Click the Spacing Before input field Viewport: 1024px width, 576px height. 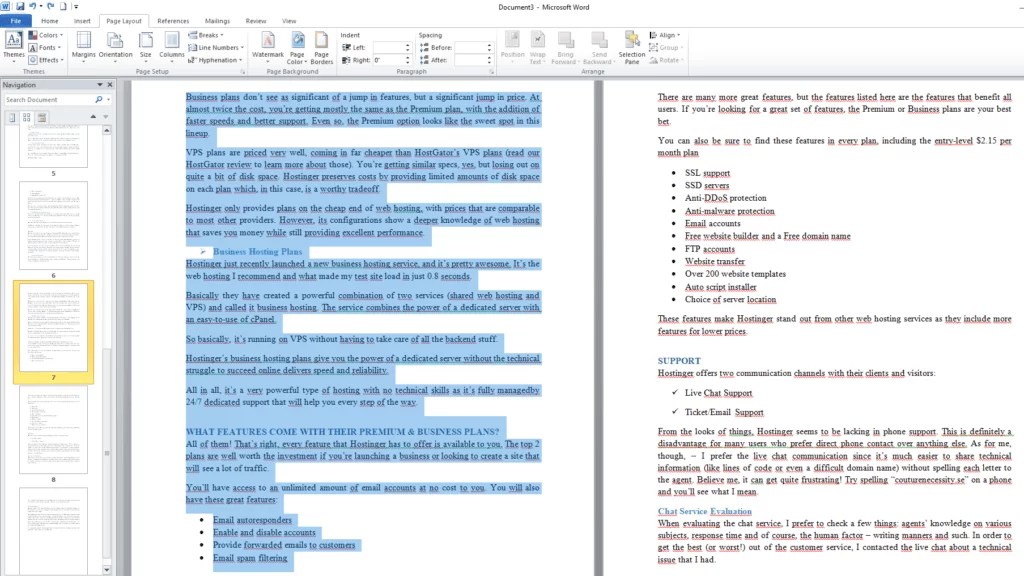pyautogui.click(x=470, y=48)
